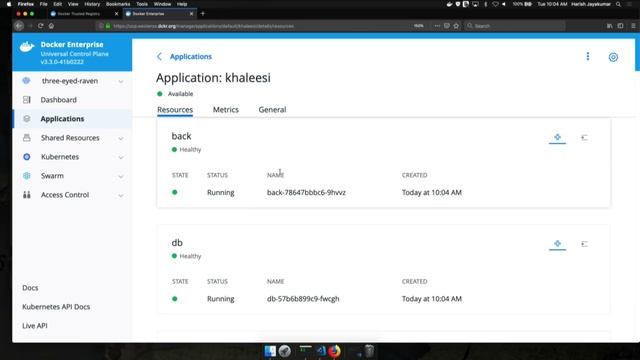
Task: Open the Tools menu in menu bar
Action: click(x=142, y=4)
